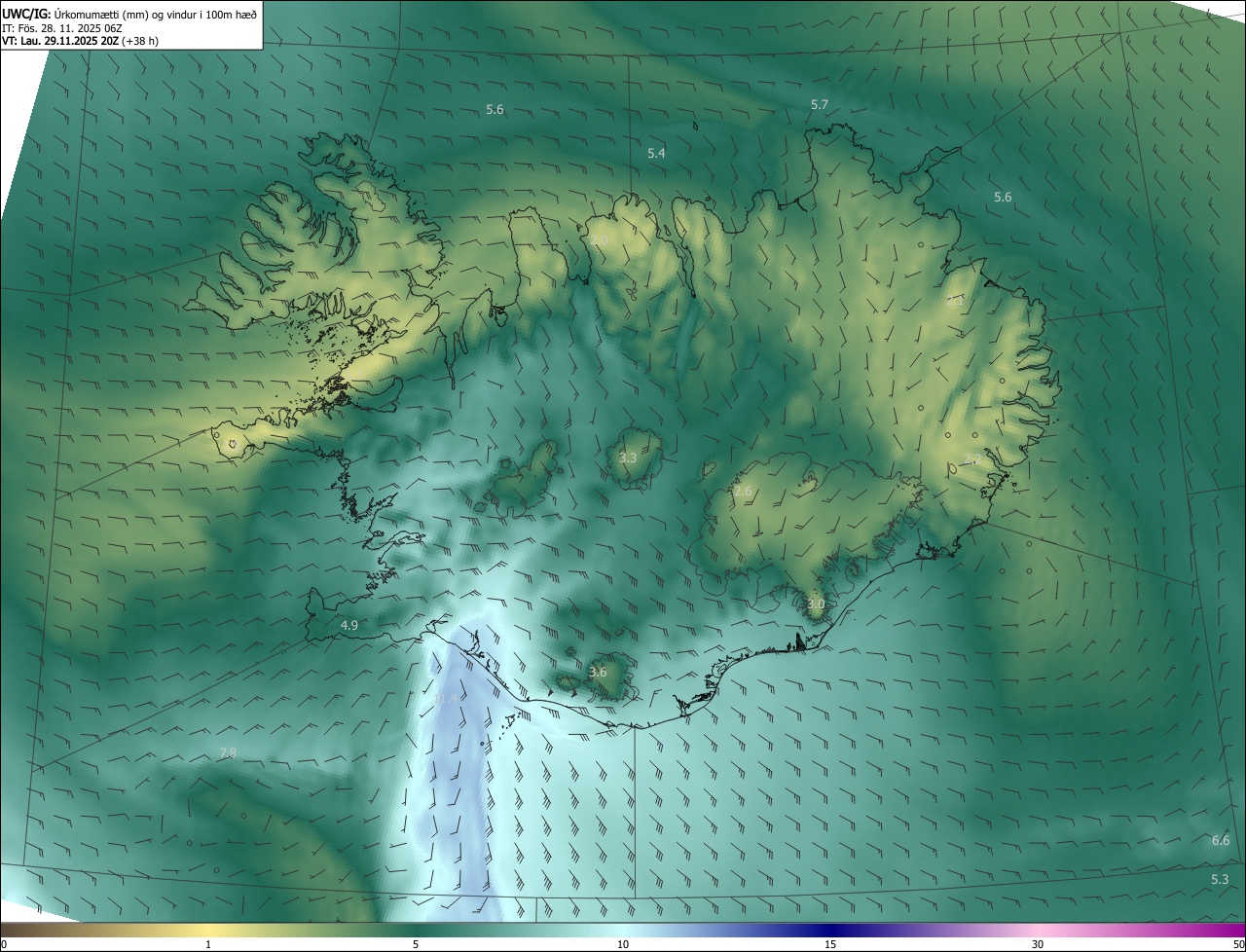Click the 5.6 value north of the Westfjords
1246x952 pixels.
click(x=495, y=109)
